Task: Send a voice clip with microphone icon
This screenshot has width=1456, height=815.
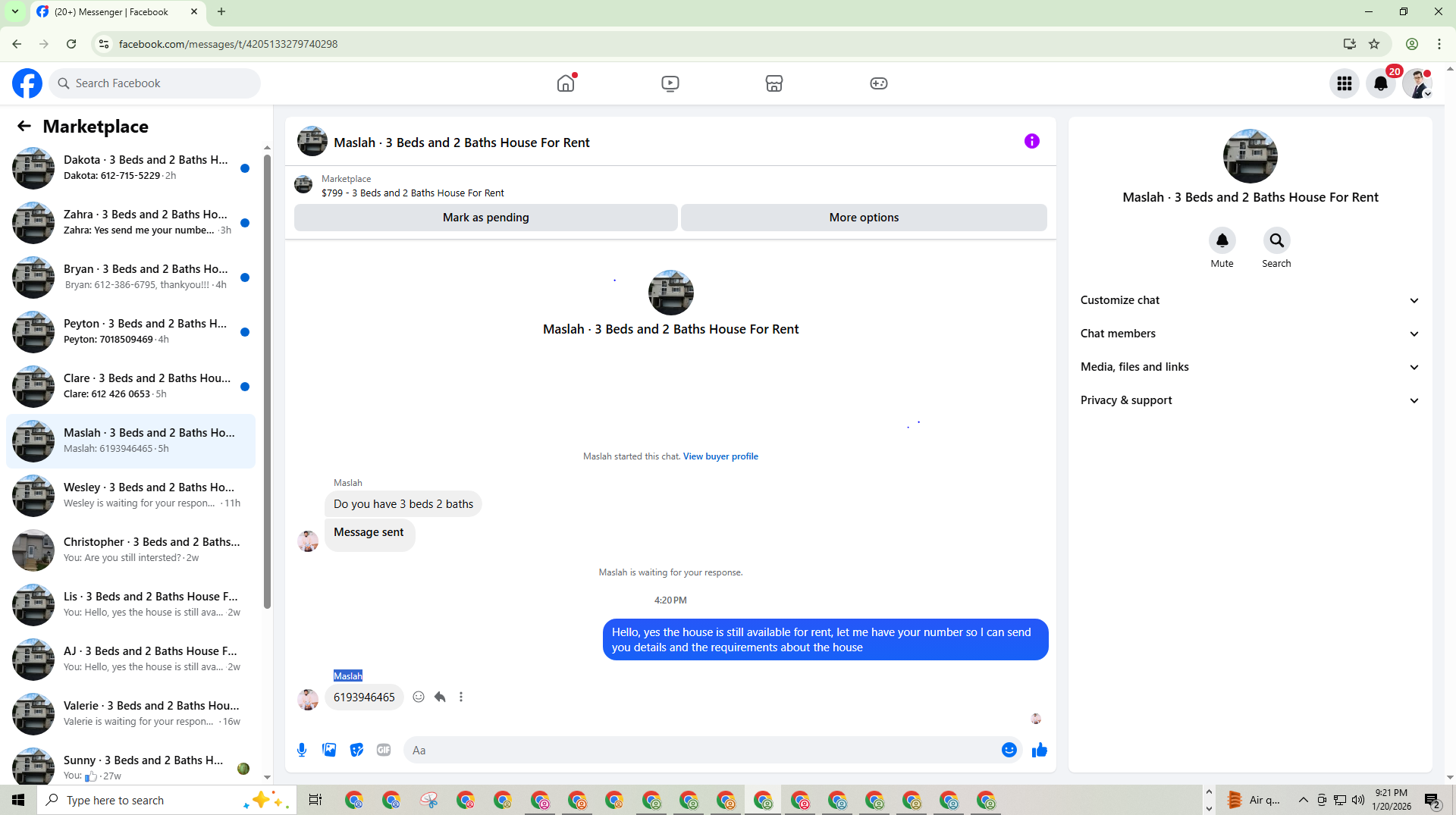Action: click(302, 750)
